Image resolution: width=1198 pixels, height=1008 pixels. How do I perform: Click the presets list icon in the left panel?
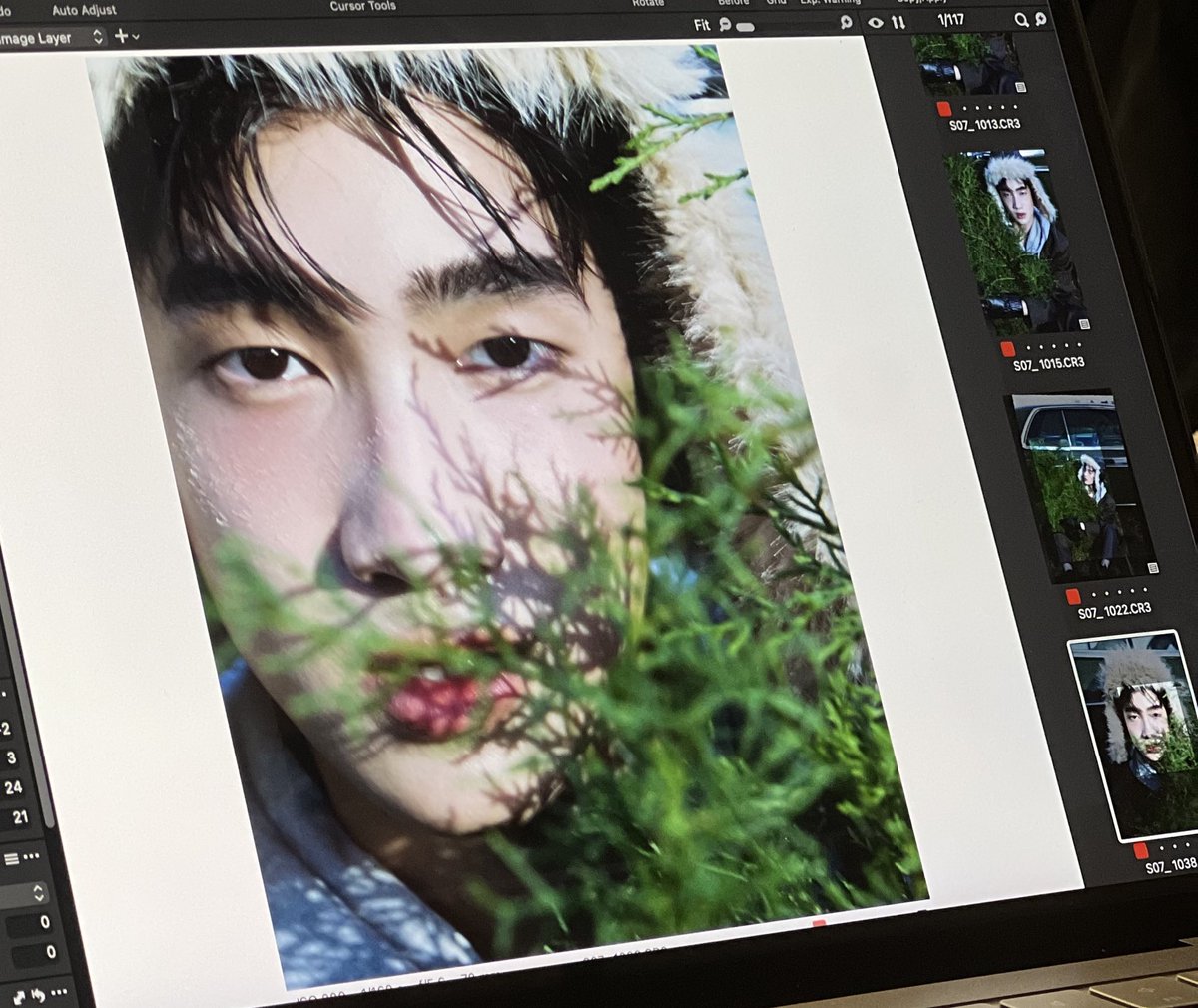click(x=11, y=858)
